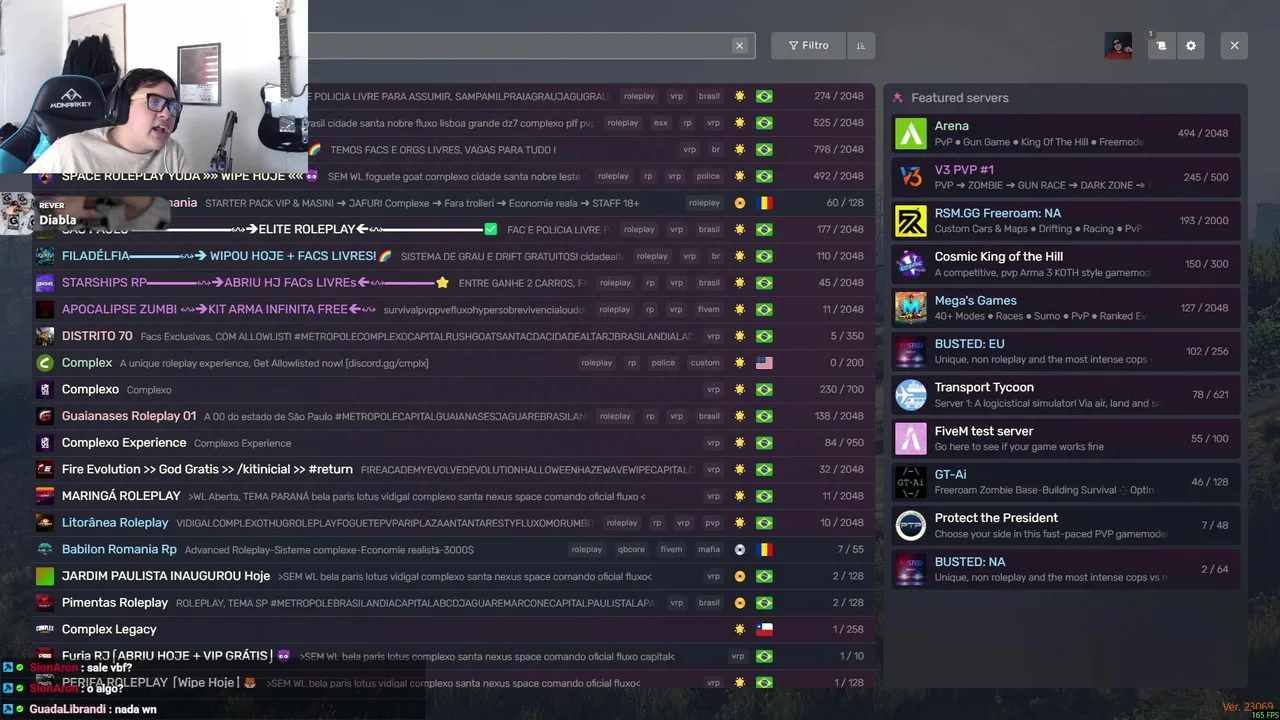Screen dimensions: 1280x720
Task: Open the Transport Tycoon server icon
Action: coord(911,394)
